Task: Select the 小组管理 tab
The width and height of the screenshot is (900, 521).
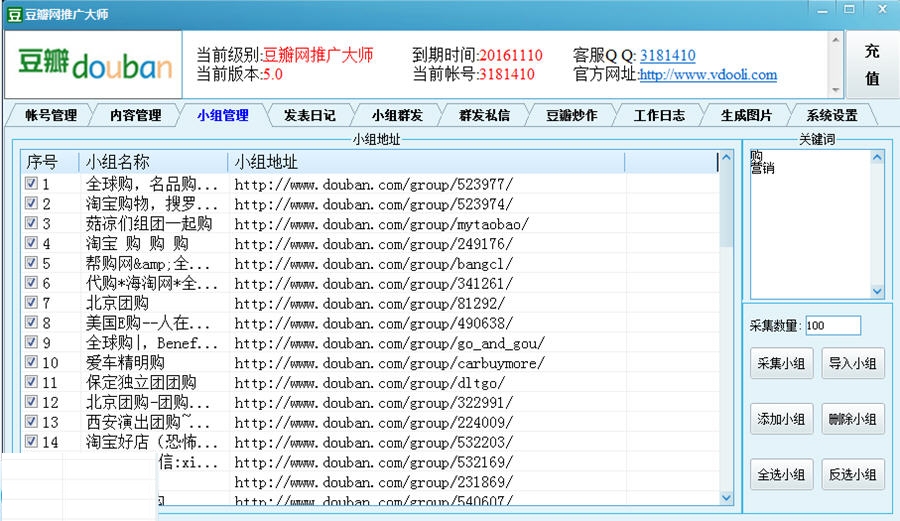Action: click(223, 115)
